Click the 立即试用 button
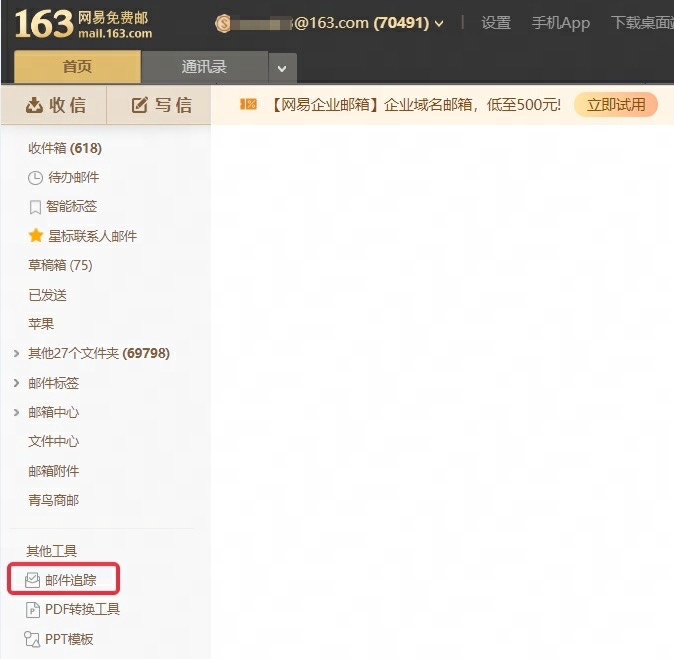674x659 pixels. (x=616, y=104)
